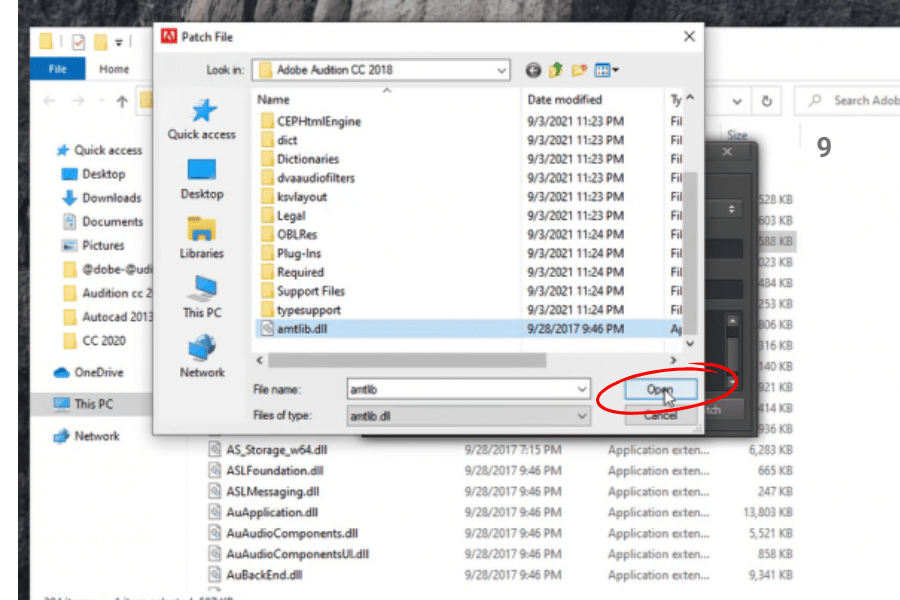Expand the File name dropdown arrow
Viewport: 900px width, 600px height.
[582, 389]
